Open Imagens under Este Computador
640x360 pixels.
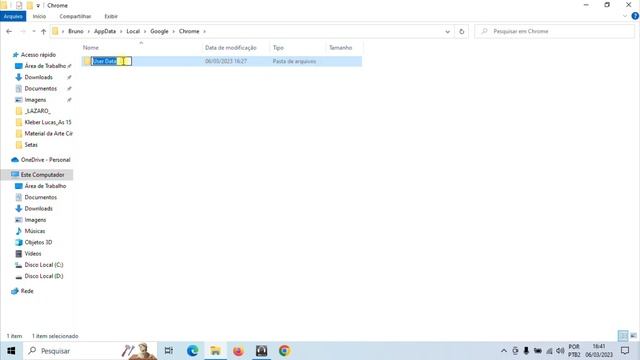35,220
